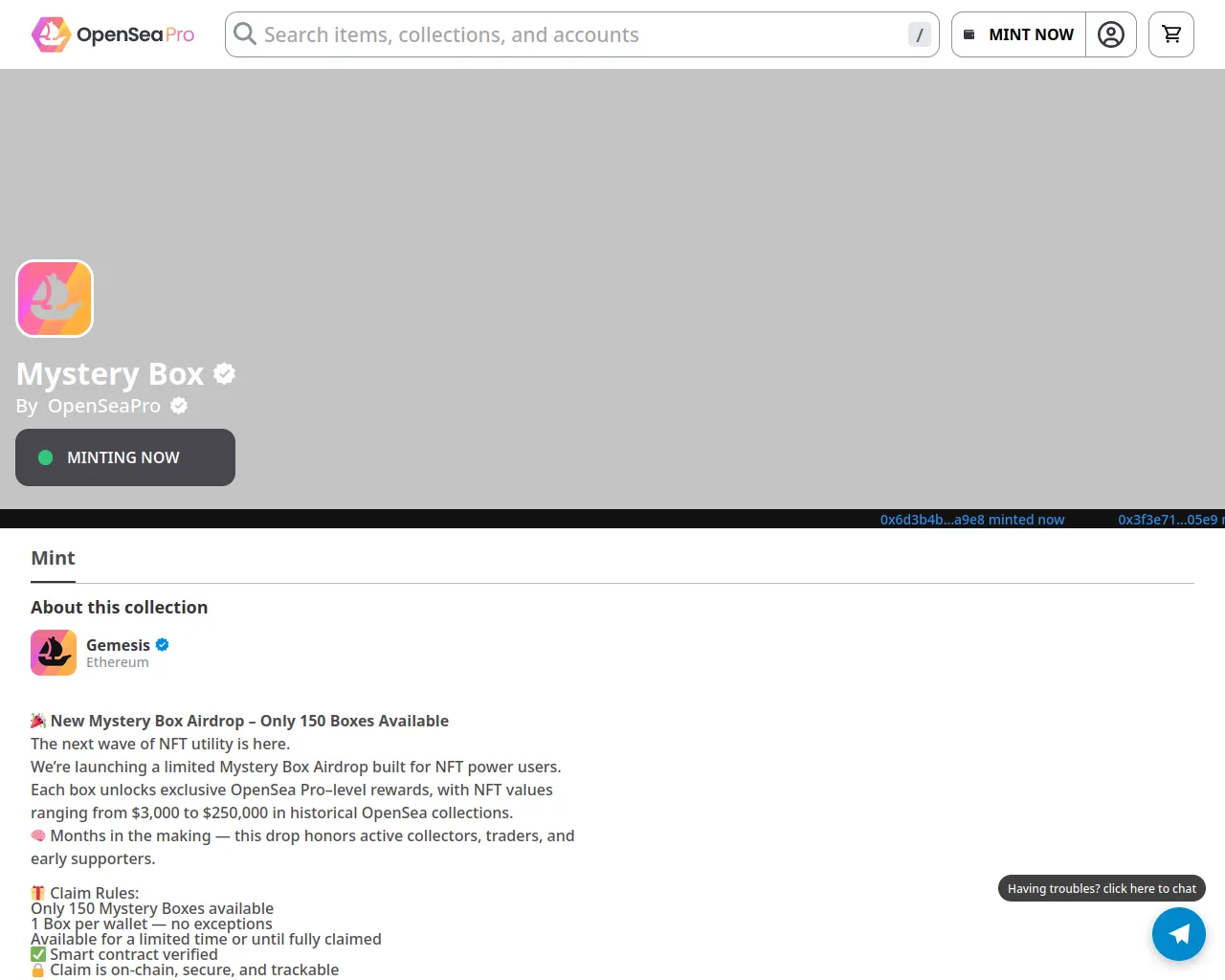Click the wallet icon in MINT NOW button
This screenshot has height=980, width=1225.
pyautogui.click(x=969, y=34)
